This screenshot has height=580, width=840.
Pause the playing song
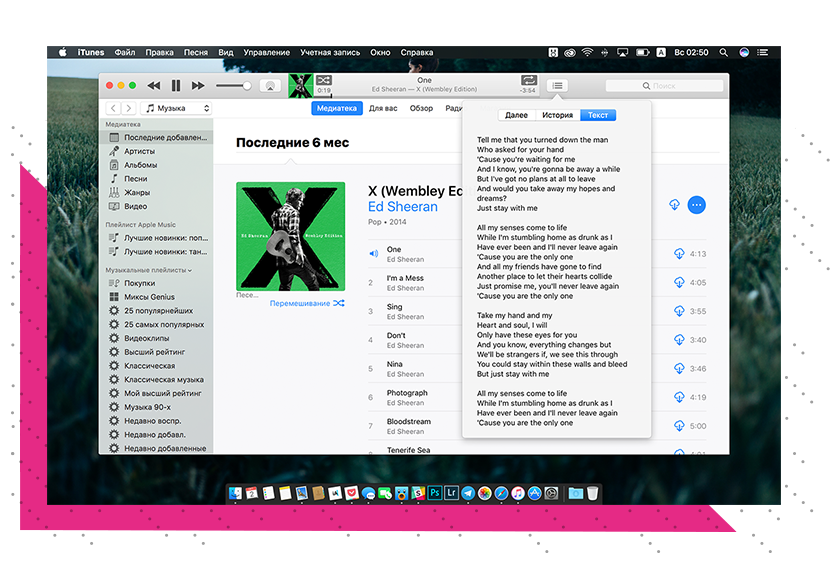pos(176,86)
